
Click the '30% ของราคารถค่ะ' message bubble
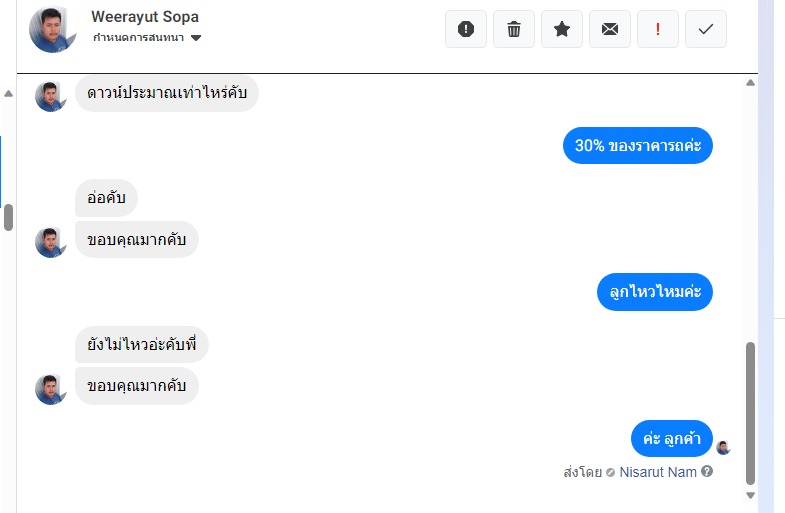pos(637,145)
